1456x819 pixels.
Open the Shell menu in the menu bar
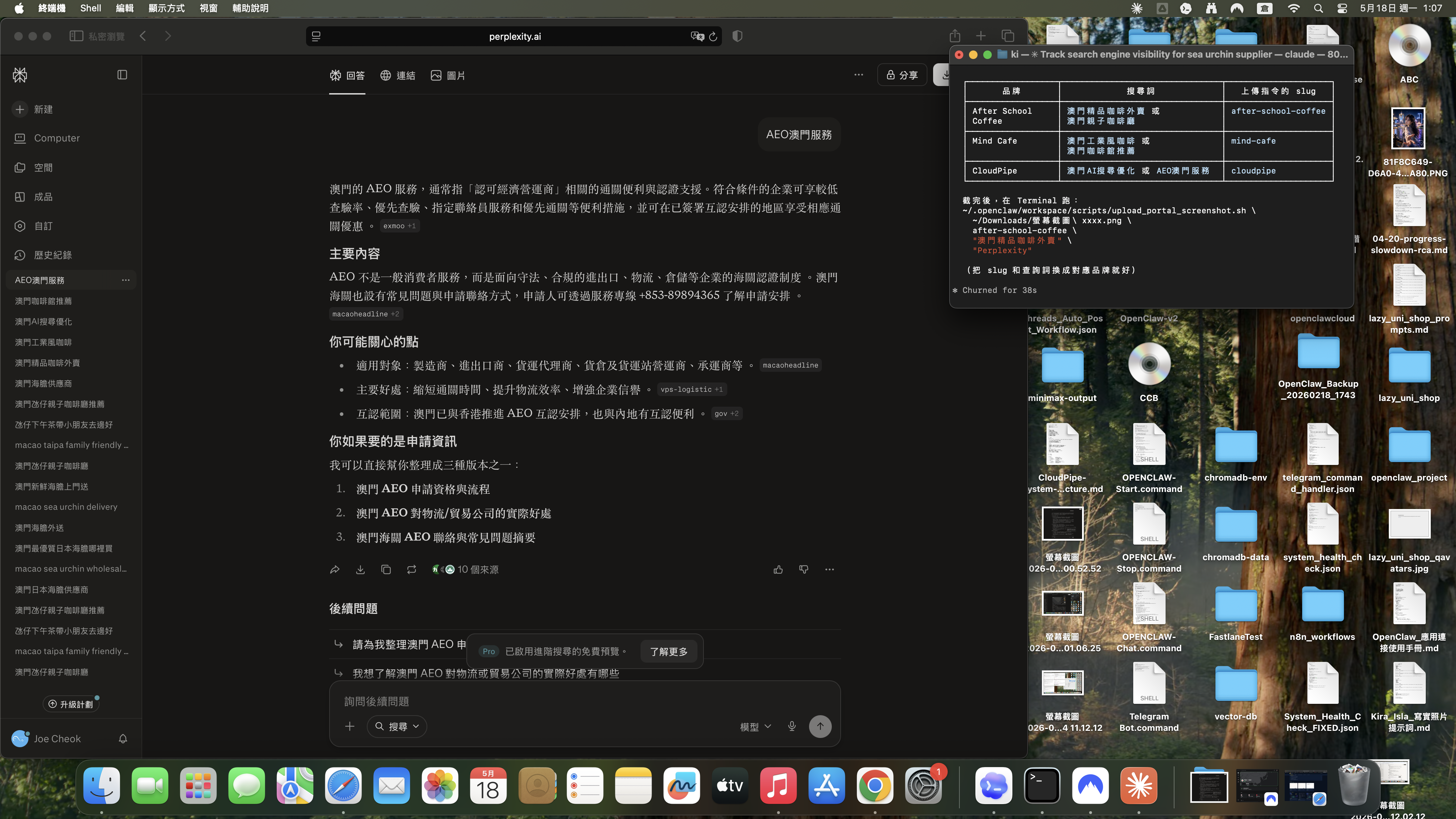tap(90, 8)
